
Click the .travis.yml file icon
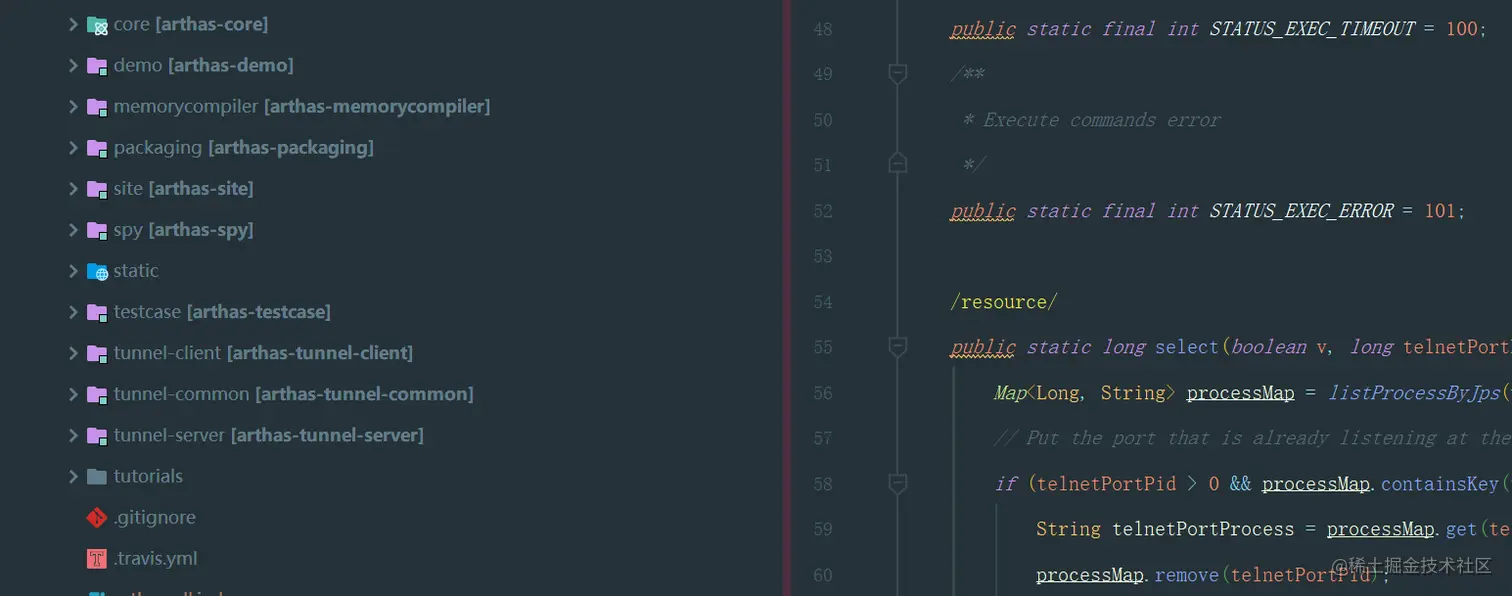[97, 559]
